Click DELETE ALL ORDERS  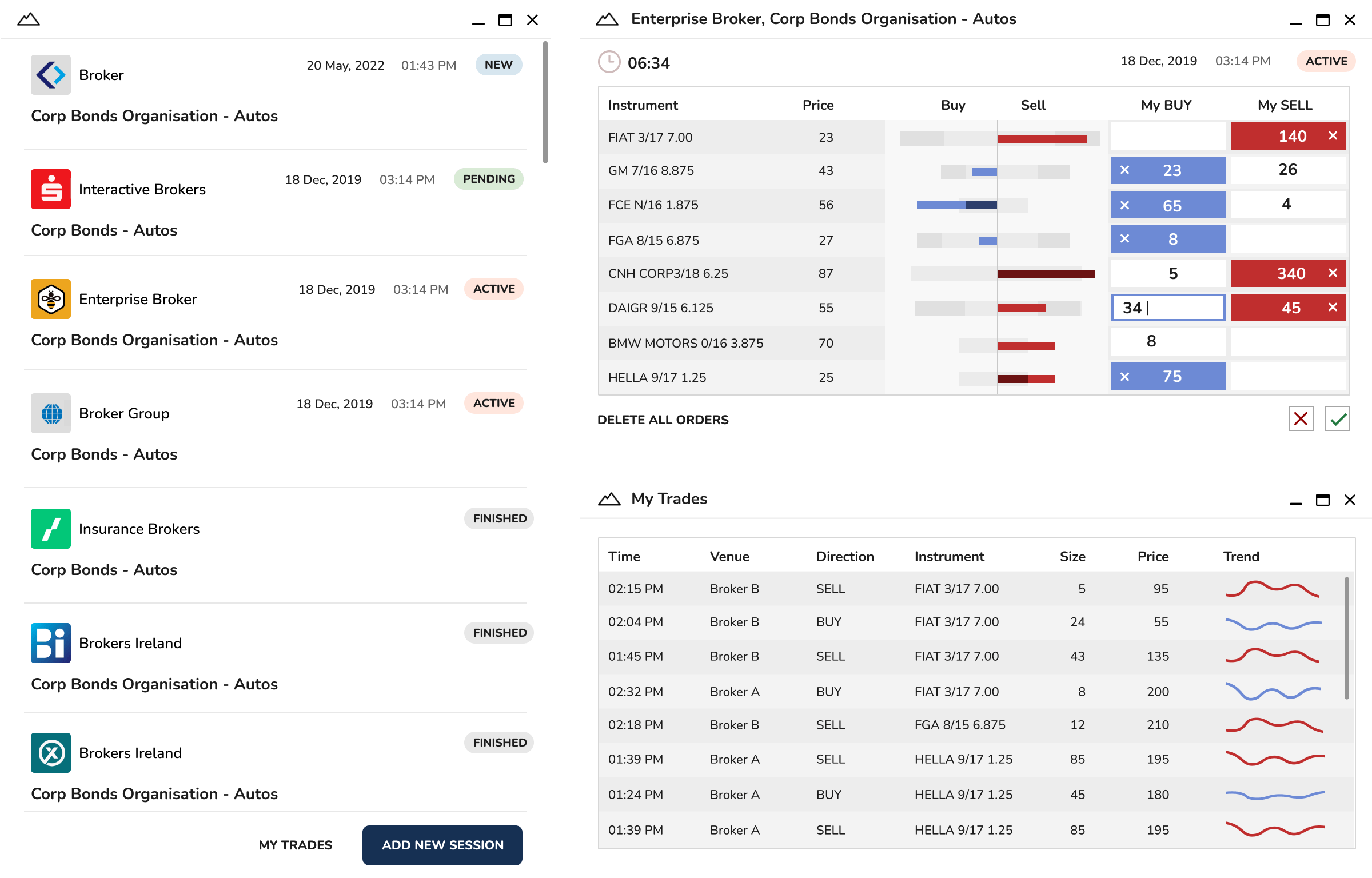663,420
